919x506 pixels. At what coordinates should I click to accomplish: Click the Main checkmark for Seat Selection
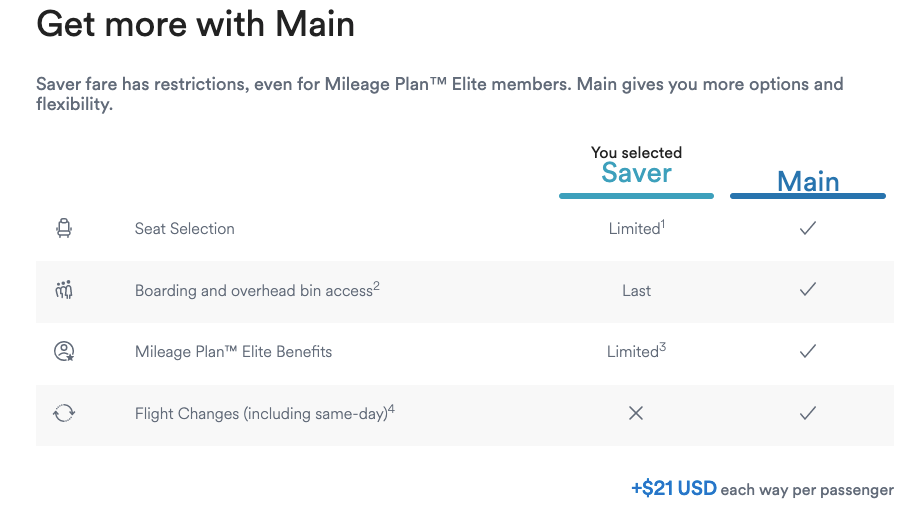tap(808, 228)
